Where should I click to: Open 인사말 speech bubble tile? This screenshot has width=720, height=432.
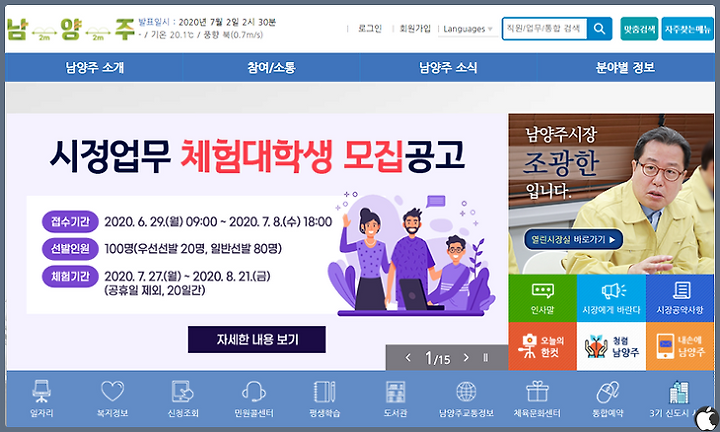tap(542, 298)
